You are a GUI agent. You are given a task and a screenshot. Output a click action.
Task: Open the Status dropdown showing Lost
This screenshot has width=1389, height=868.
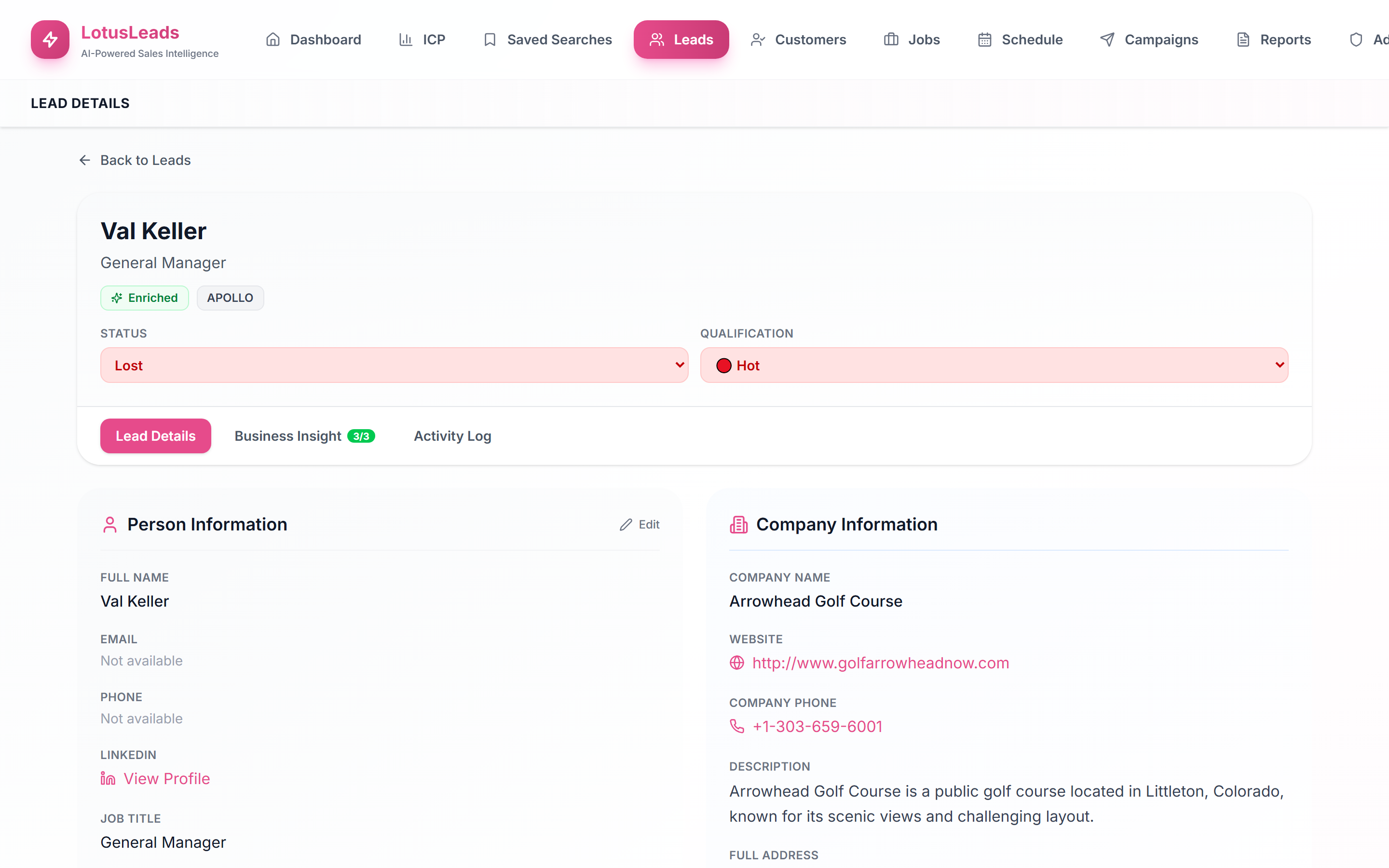coord(395,365)
